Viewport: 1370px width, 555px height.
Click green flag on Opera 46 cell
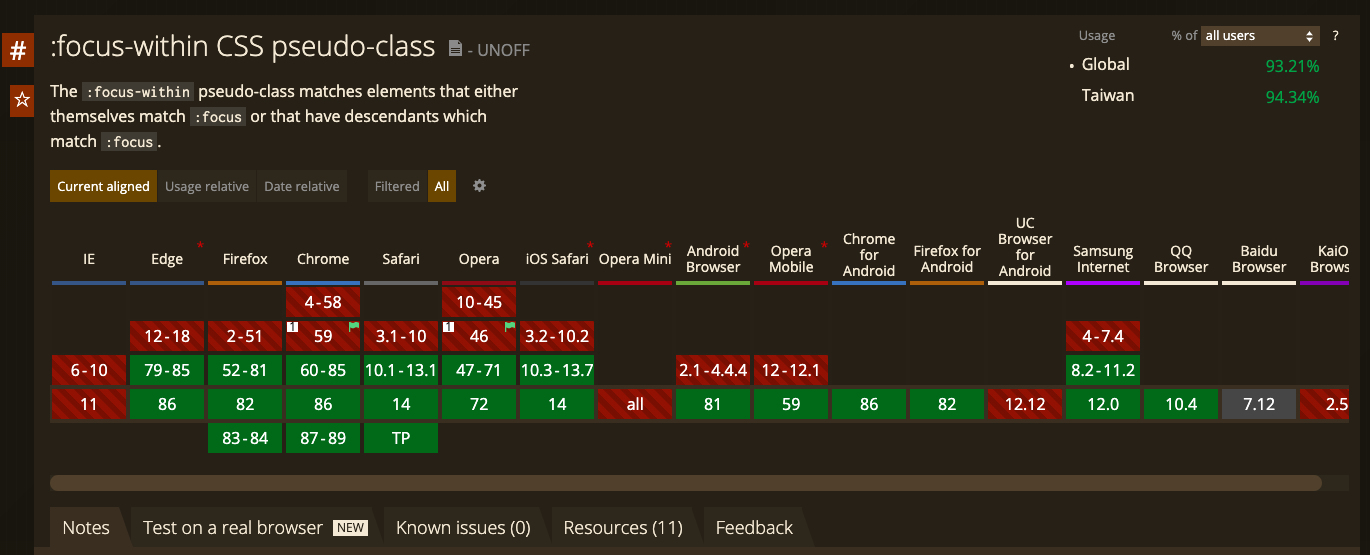pyautogui.click(x=510, y=326)
